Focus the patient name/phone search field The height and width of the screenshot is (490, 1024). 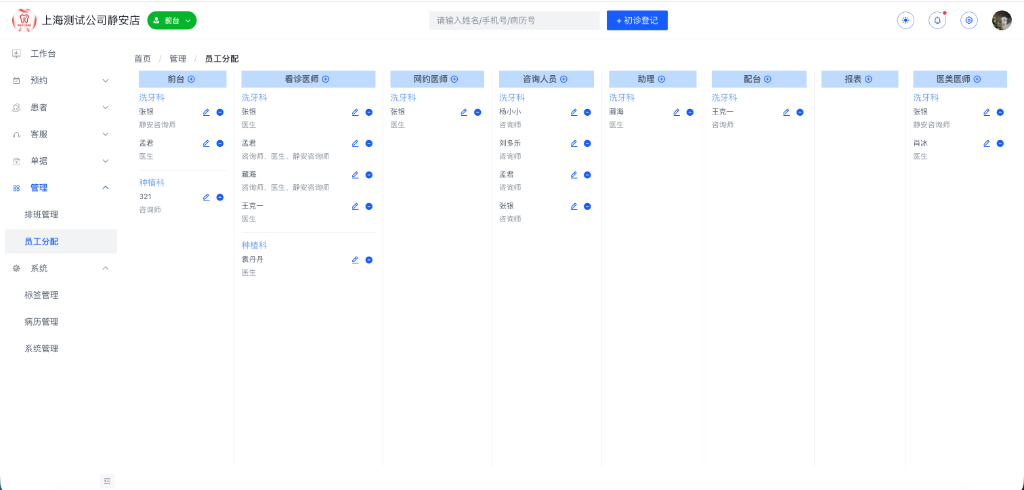[514, 20]
